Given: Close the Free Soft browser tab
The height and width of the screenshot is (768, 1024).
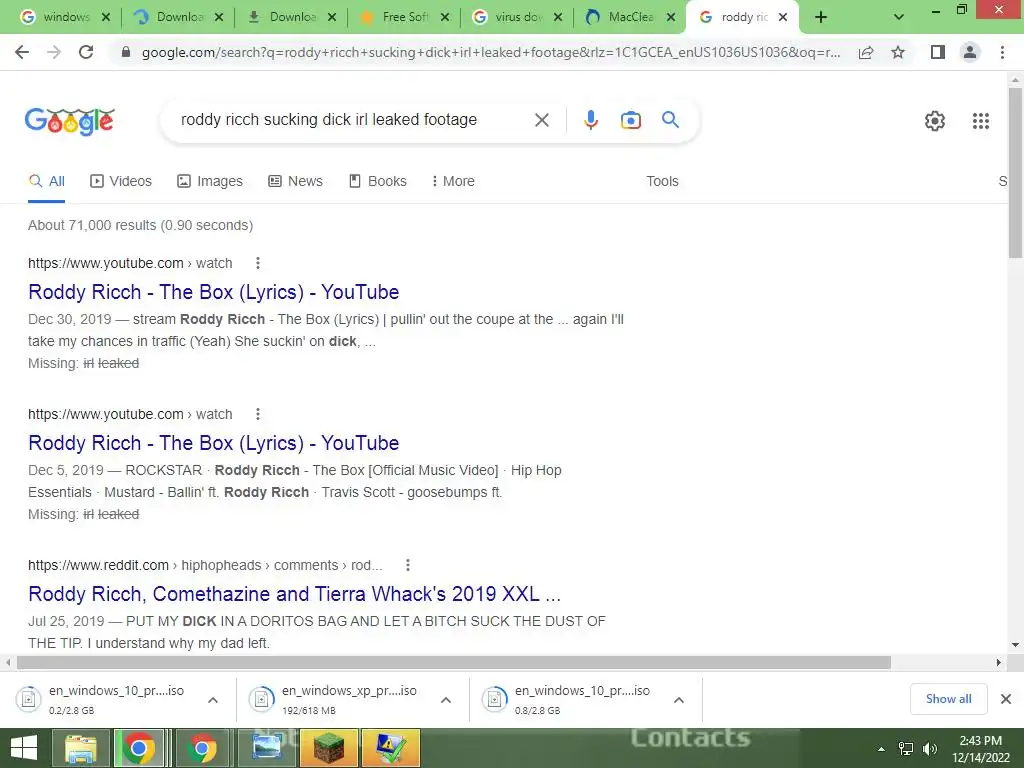Looking at the screenshot, I should pos(445,18).
